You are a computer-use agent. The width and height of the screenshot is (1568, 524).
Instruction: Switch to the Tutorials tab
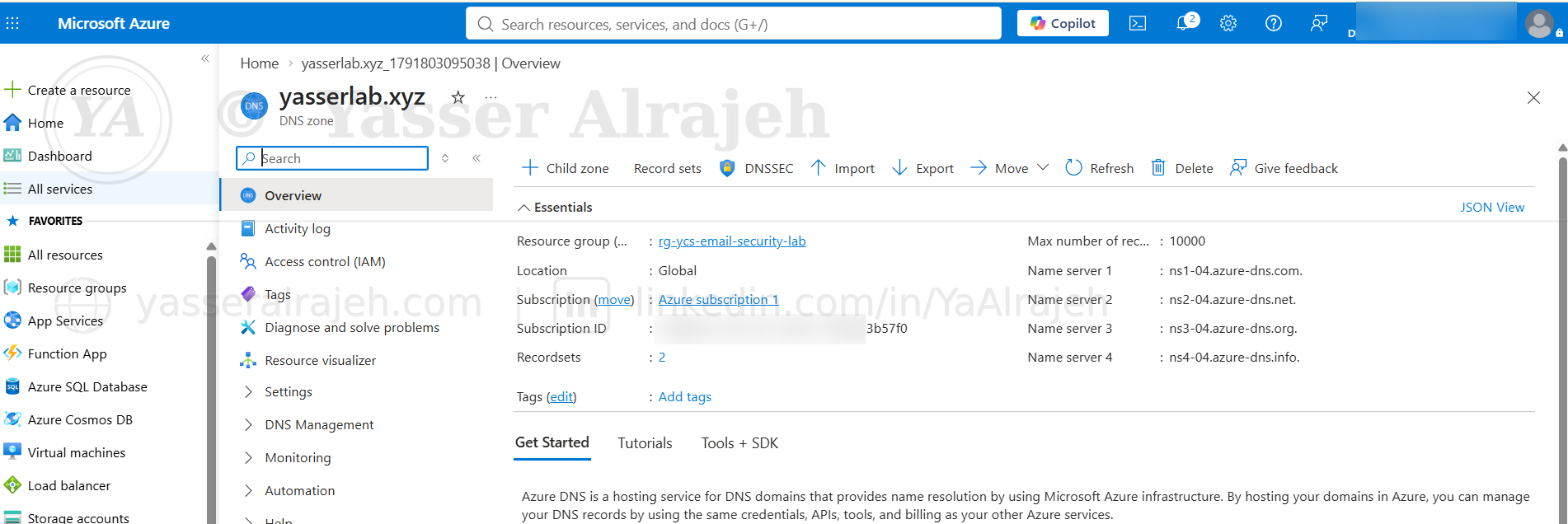(645, 443)
